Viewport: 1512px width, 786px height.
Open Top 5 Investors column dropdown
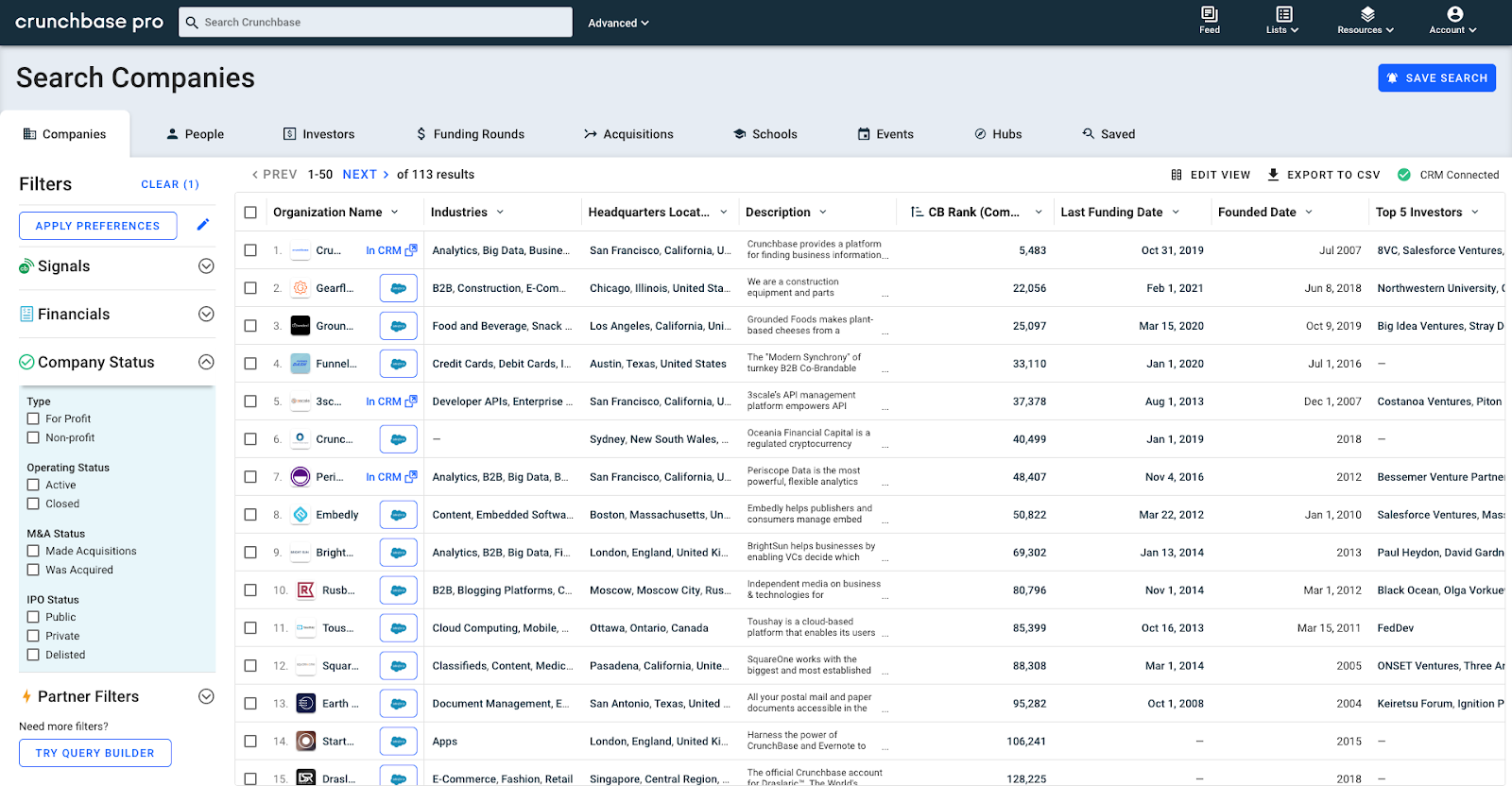click(1475, 213)
